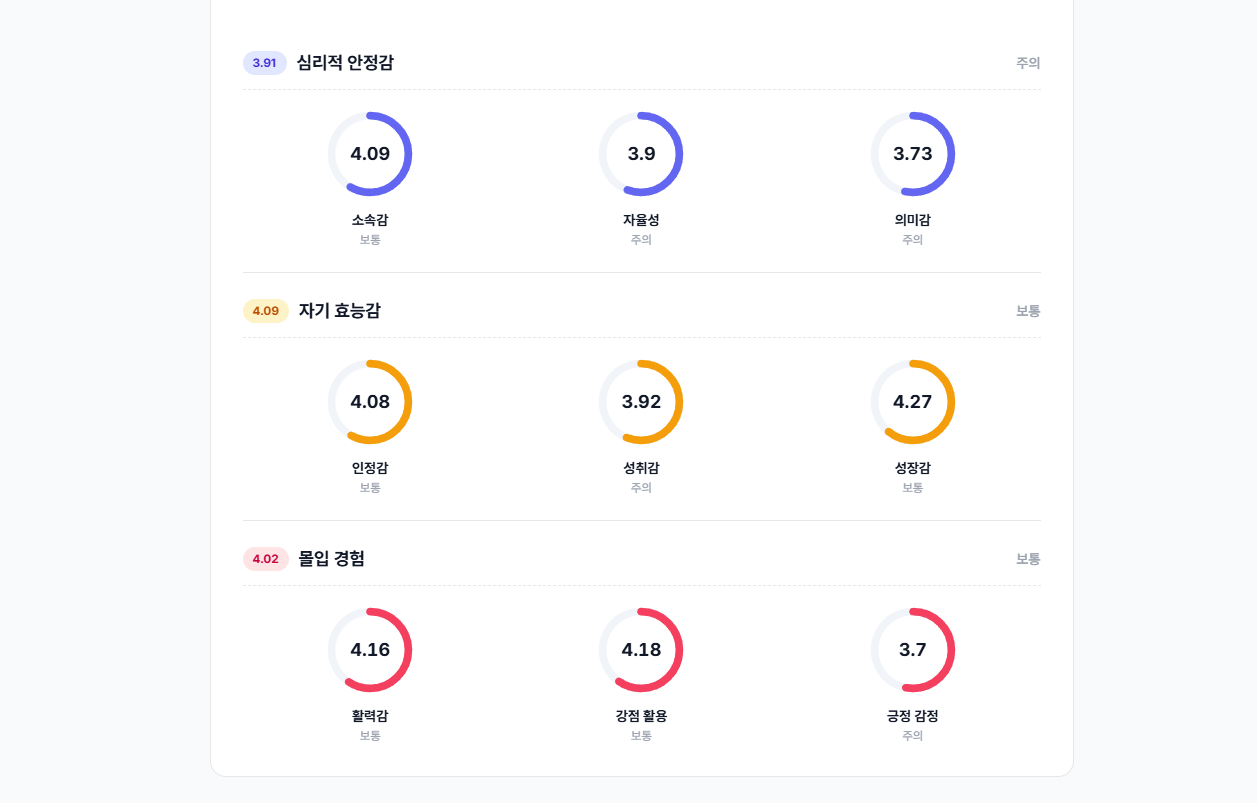This screenshot has height=803, width=1257.
Task: Click the 활력감 score ring
Action: coord(370,650)
